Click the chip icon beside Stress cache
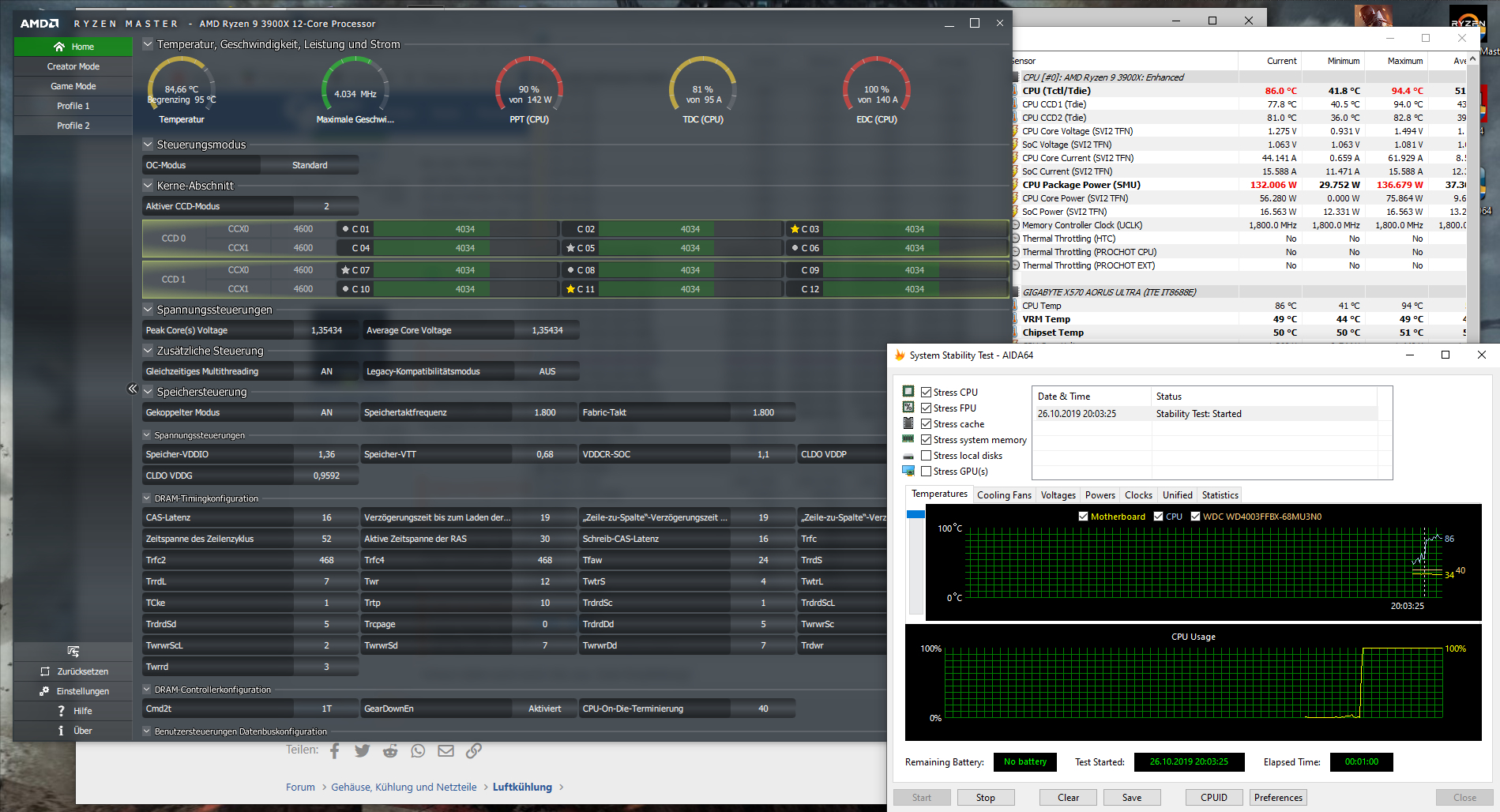The height and width of the screenshot is (812, 1500). [908, 423]
